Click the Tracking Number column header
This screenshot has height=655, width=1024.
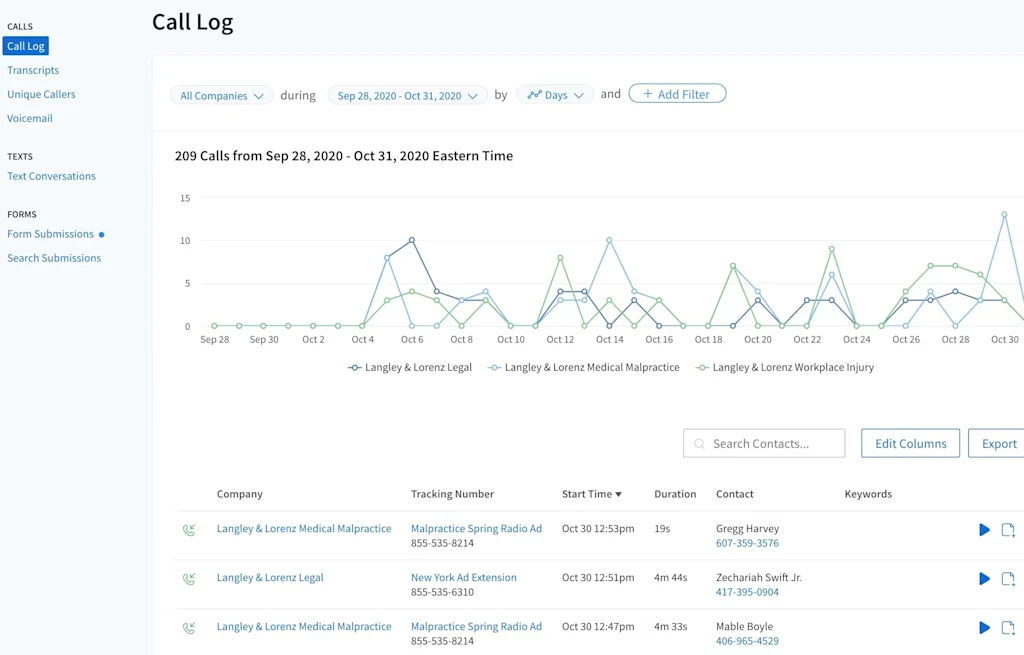click(453, 494)
